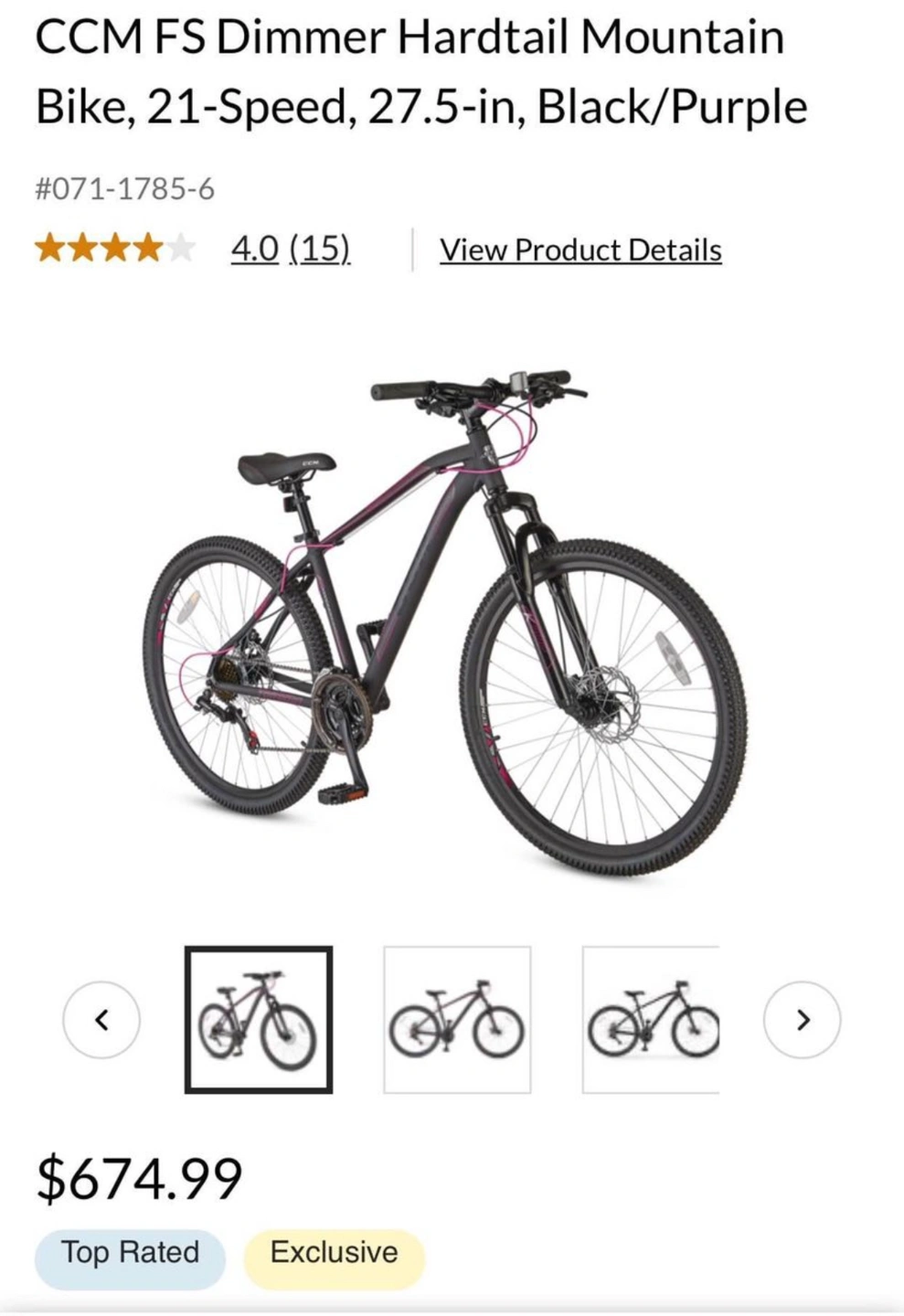Select the second bike thumbnail
Image resolution: width=904 pixels, height=1316 pixels.
coord(457,1020)
